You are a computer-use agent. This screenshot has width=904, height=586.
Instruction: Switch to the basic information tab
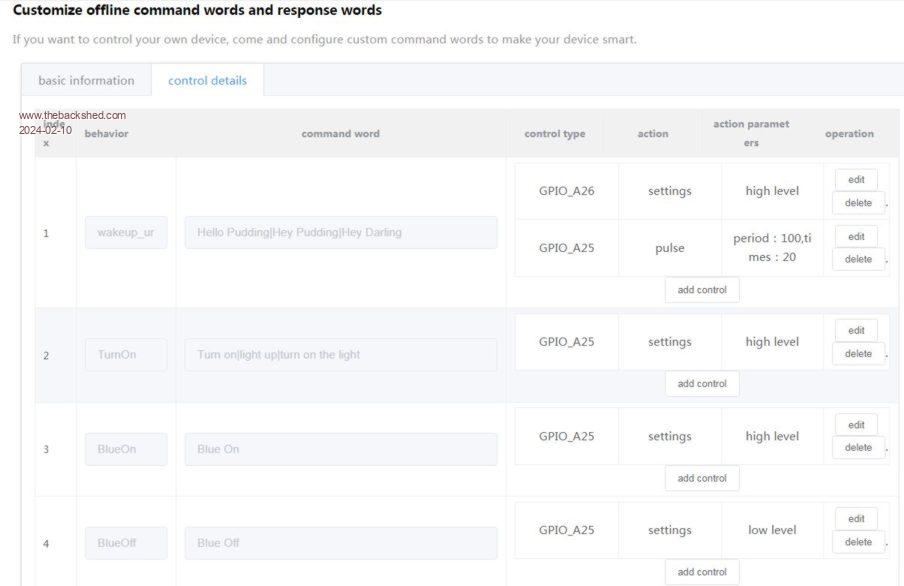click(x=86, y=80)
